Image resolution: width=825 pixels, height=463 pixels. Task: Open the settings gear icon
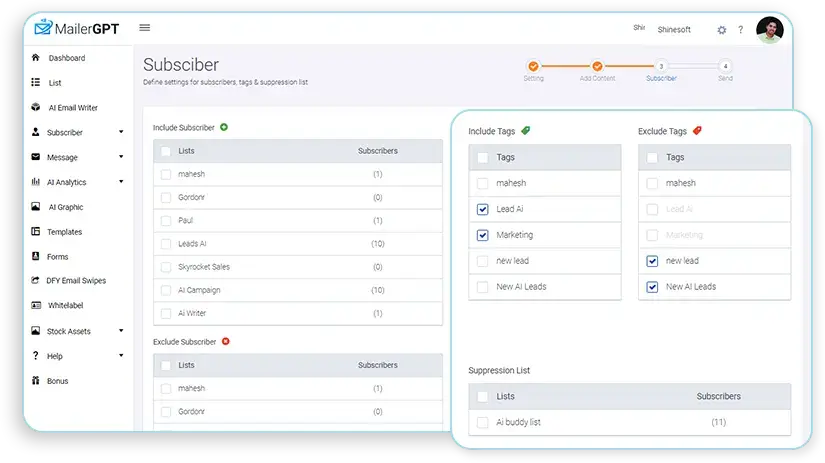pos(722,30)
